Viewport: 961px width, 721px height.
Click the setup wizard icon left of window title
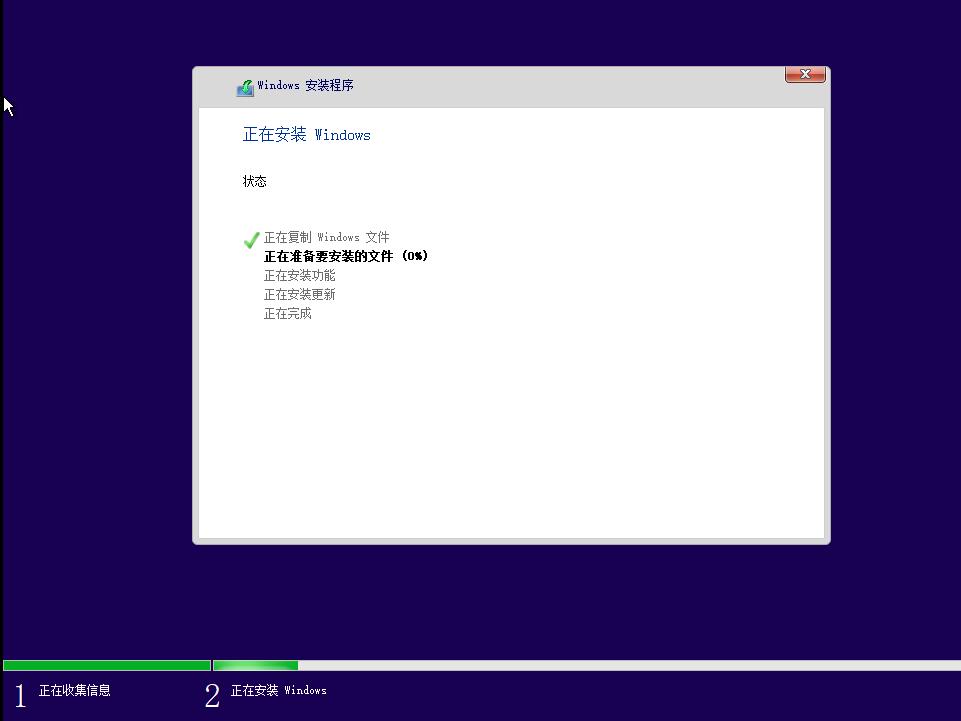click(245, 87)
